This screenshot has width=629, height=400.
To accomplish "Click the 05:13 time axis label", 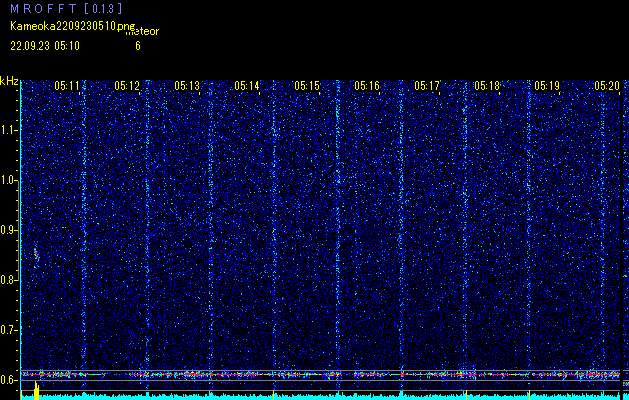I will [x=187, y=85].
